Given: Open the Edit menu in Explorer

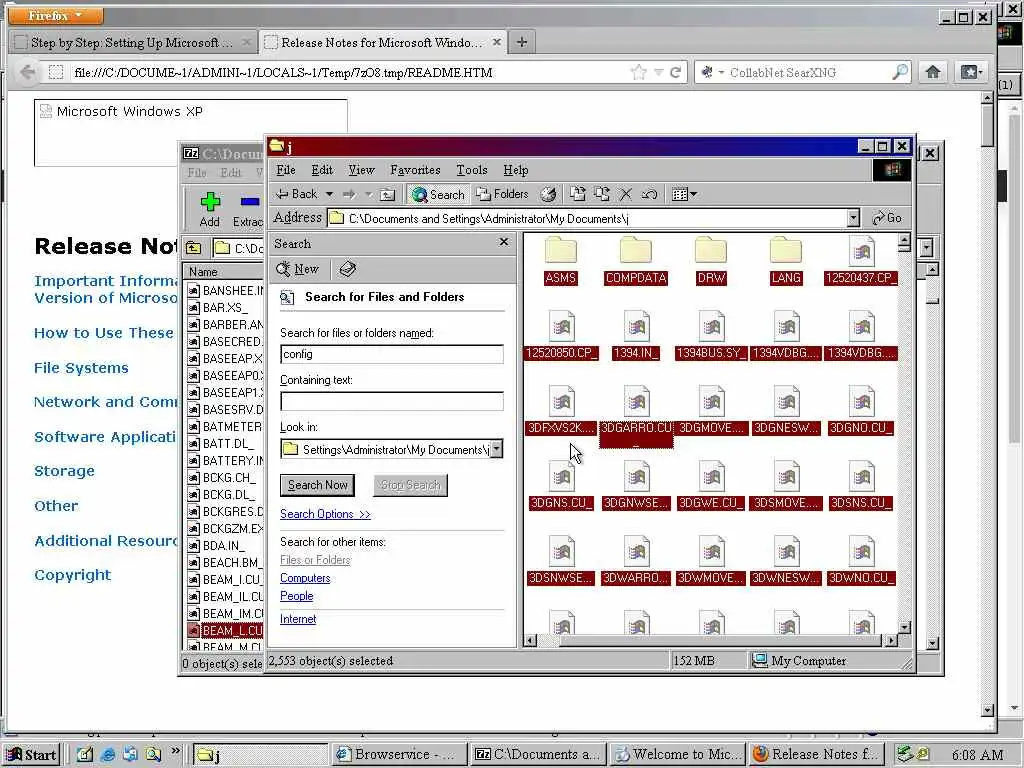Looking at the screenshot, I should pyautogui.click(x=322, y=170).
